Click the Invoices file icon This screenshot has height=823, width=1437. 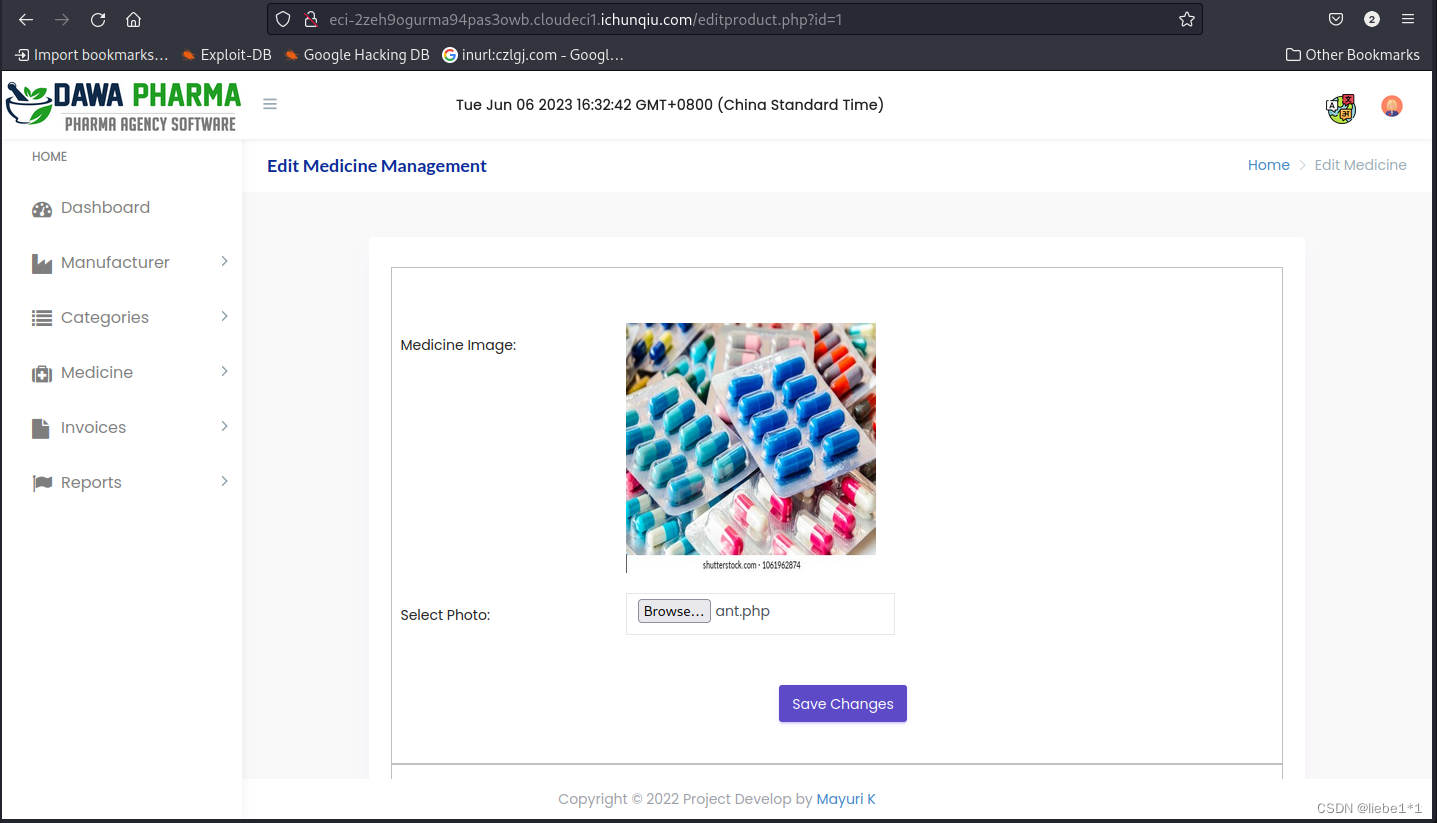[x=41, y=428]
